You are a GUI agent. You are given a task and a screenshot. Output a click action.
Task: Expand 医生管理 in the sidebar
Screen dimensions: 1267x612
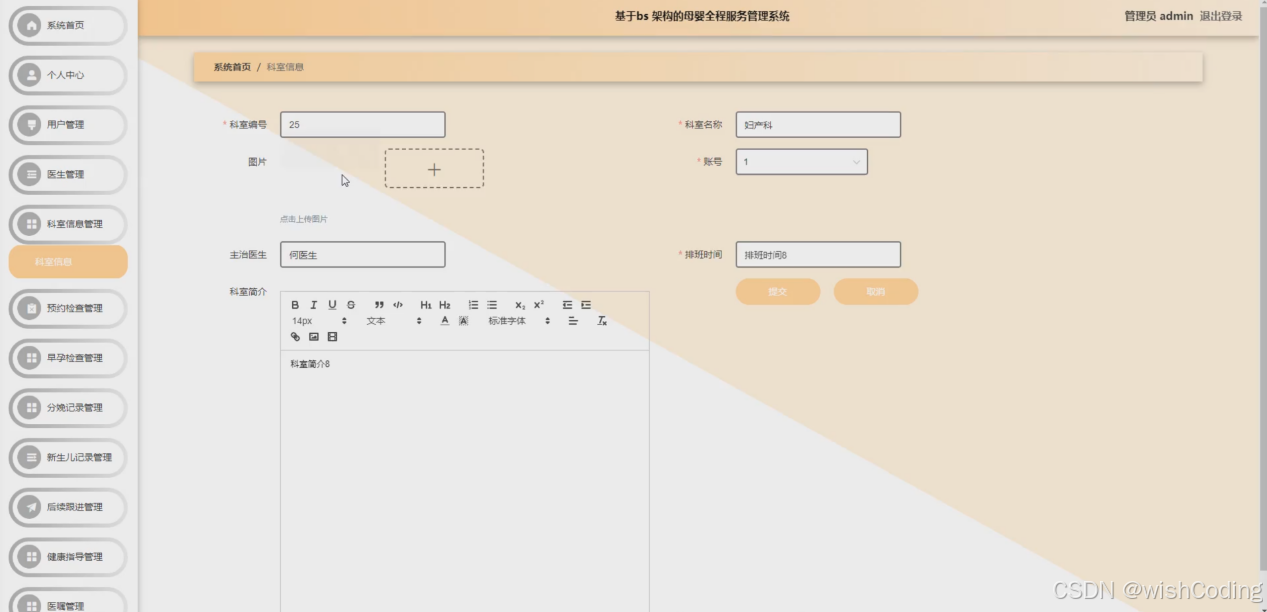click(x=68, y=174)
